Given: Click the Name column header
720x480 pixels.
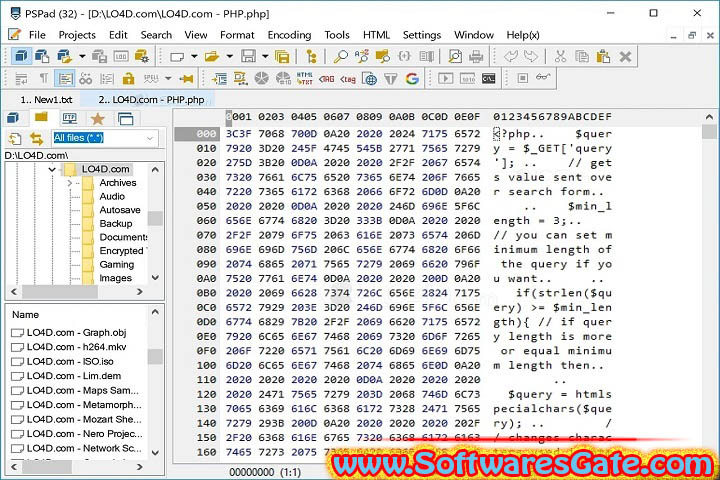Looking at the screenshot, I should pos(26,315).
